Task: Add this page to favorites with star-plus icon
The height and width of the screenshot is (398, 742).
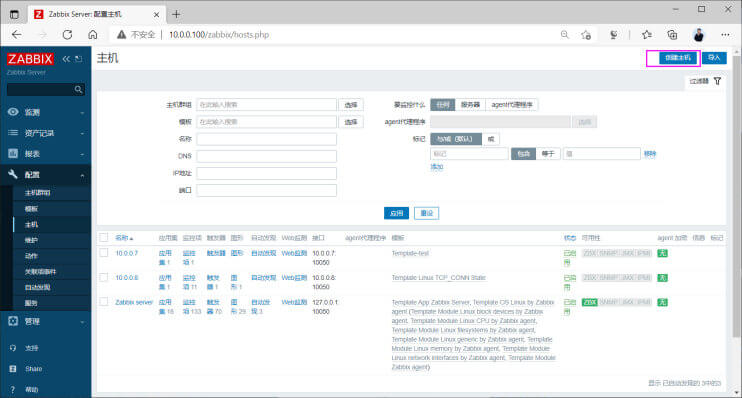Action: click(x=586, y=35)
